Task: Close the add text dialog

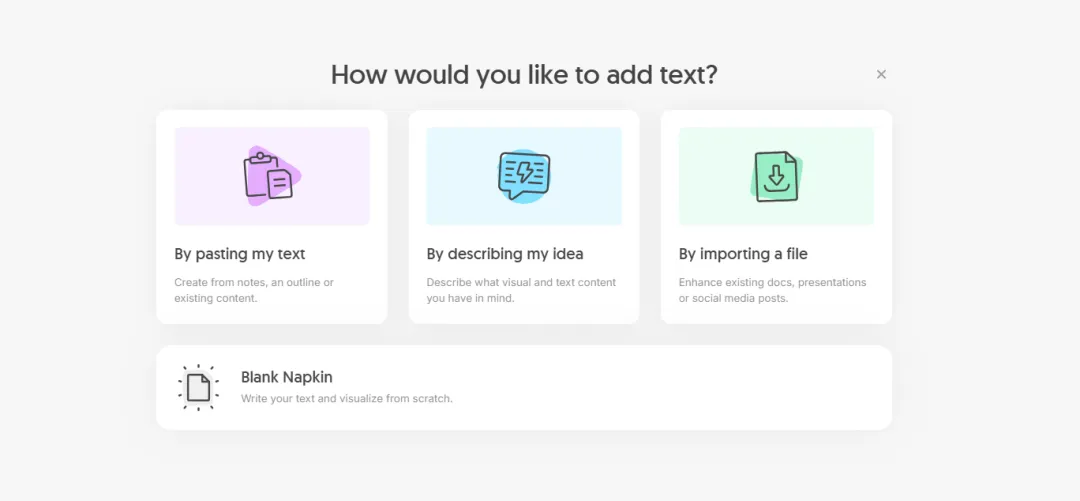Action: pyautogui.click(x=881, y=74)
